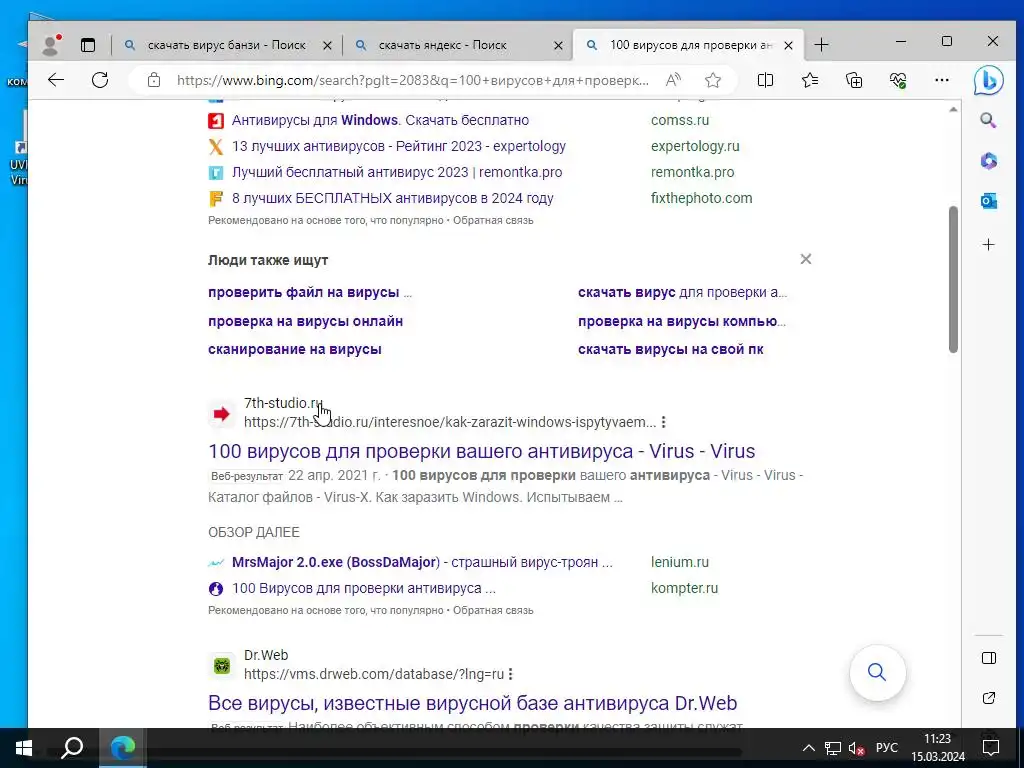Search 'проверка на вирусы онлайн' suggestion
Image resolution: width=1024 pixels, height=768 pixels.
click(306, 321)
